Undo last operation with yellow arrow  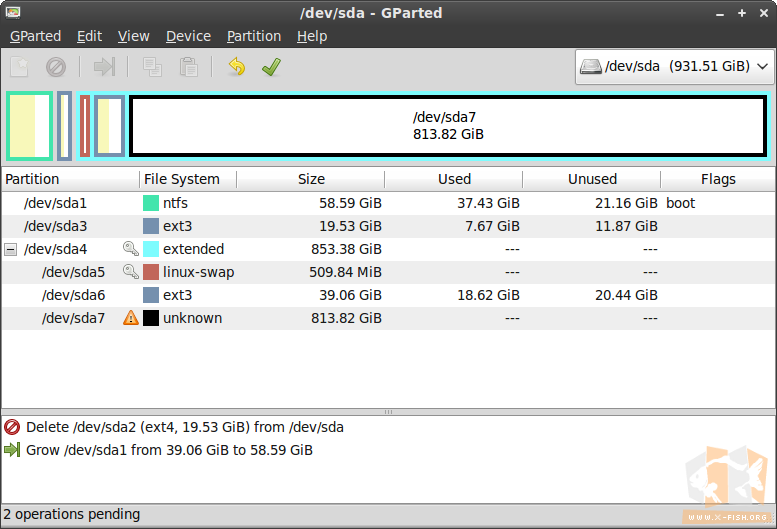(x=237, y=67)
